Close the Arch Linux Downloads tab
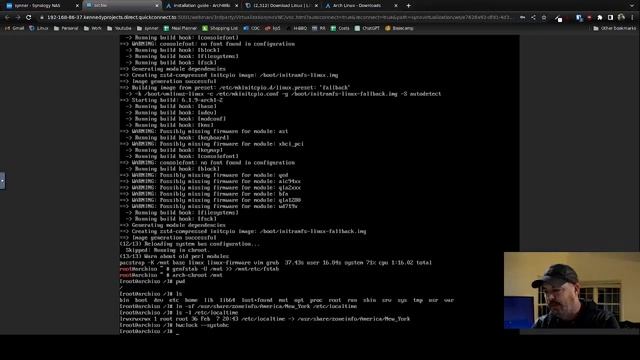This screenshot has width=640, height=360. point(396,6)
